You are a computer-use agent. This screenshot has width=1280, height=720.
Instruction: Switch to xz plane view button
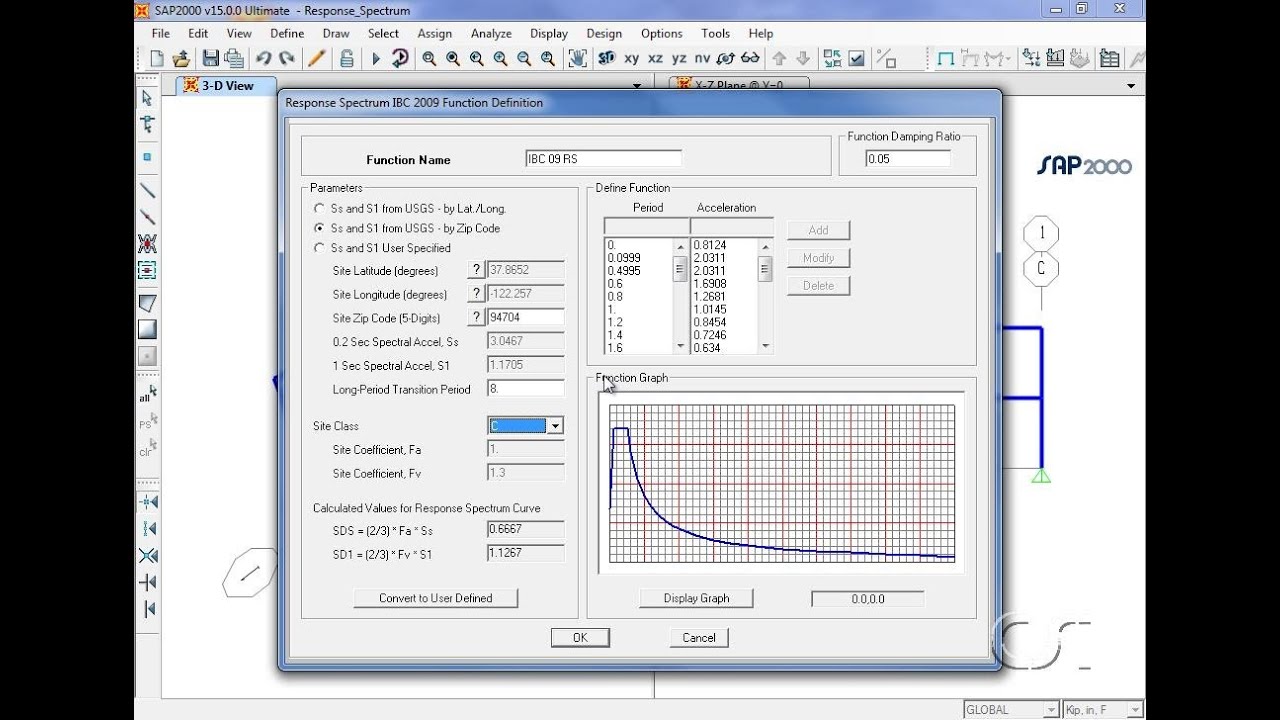tap(655, 59)
